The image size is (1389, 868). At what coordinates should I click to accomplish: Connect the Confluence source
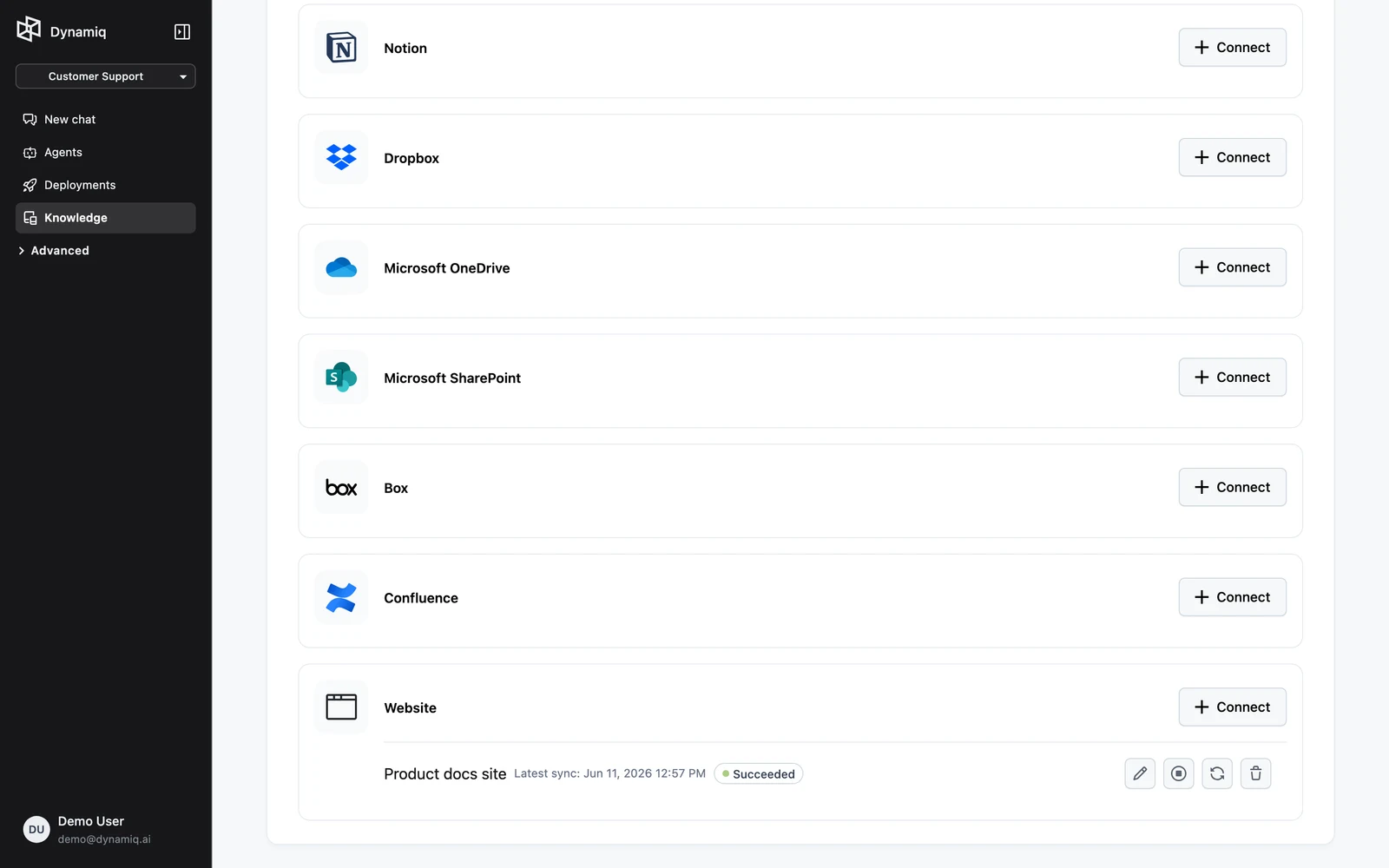pos(1232,597)
